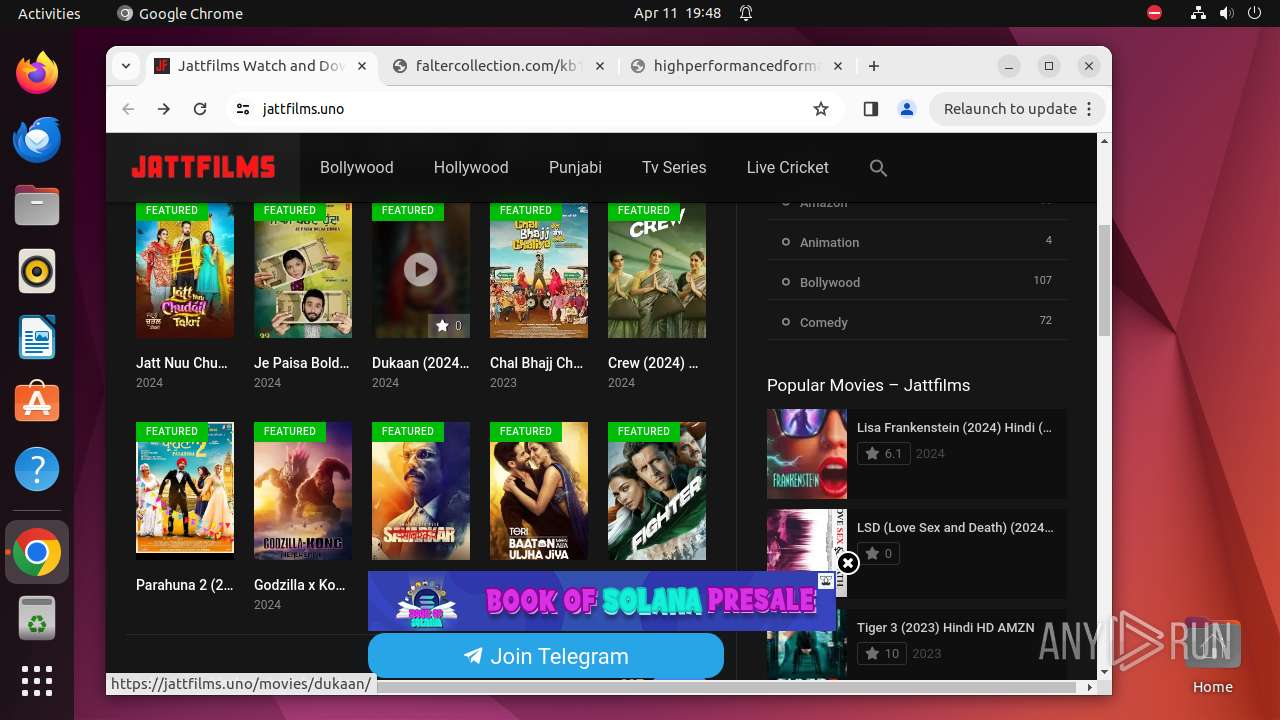Show Applications grid button
This screenshot has width=1280, height=720.
tap(37, 681)
